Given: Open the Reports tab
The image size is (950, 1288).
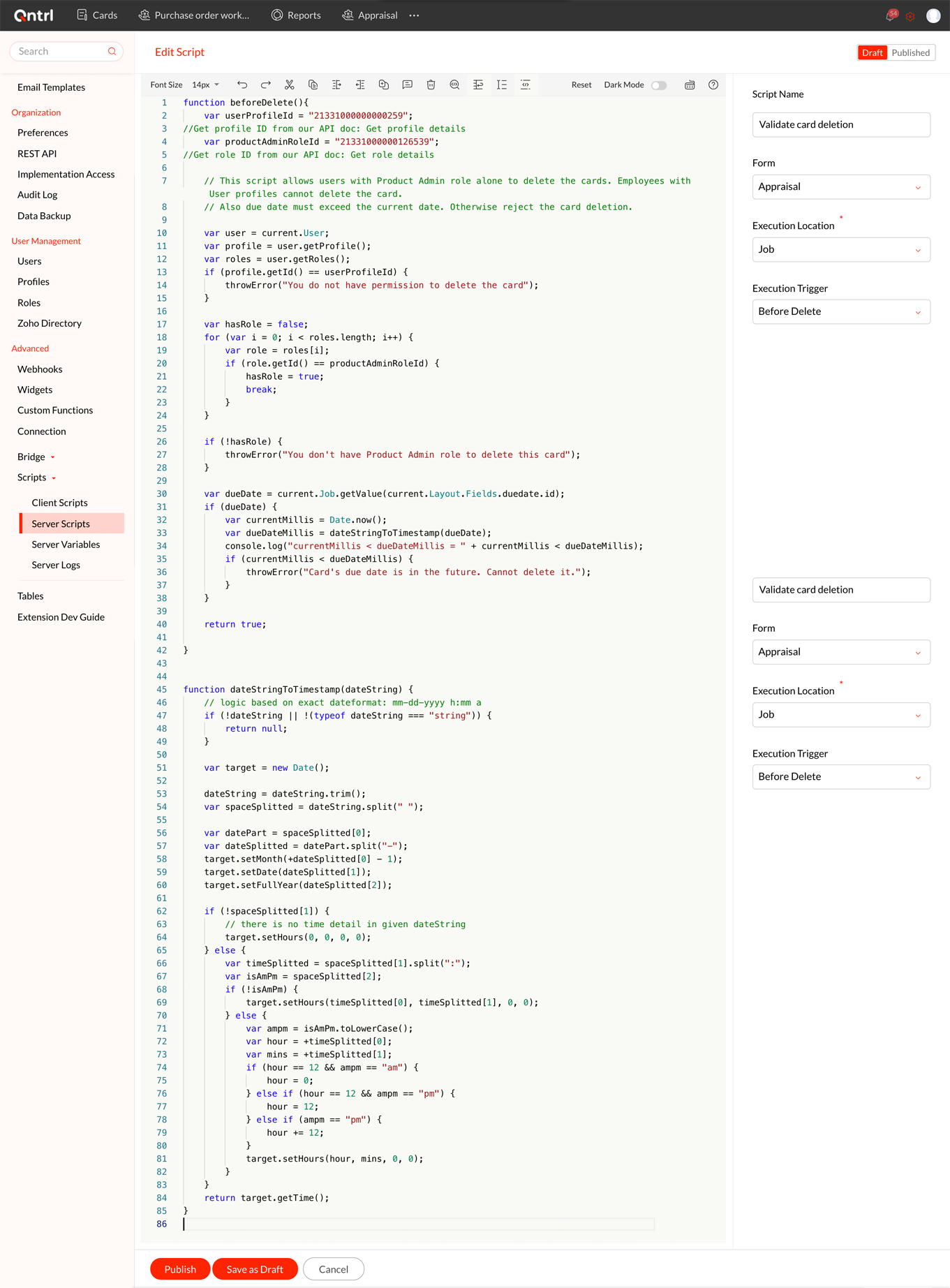Looking at the screenshot, I should pyautogui.click(x=296, y=15).
